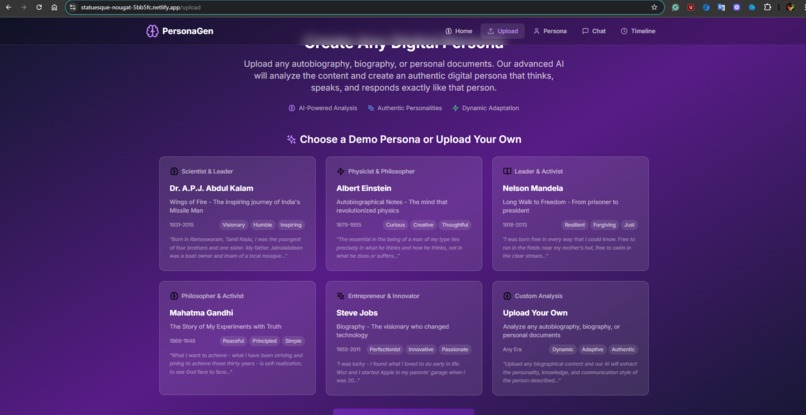Click the Resilient tag on Mandela card

pos(575,225)
